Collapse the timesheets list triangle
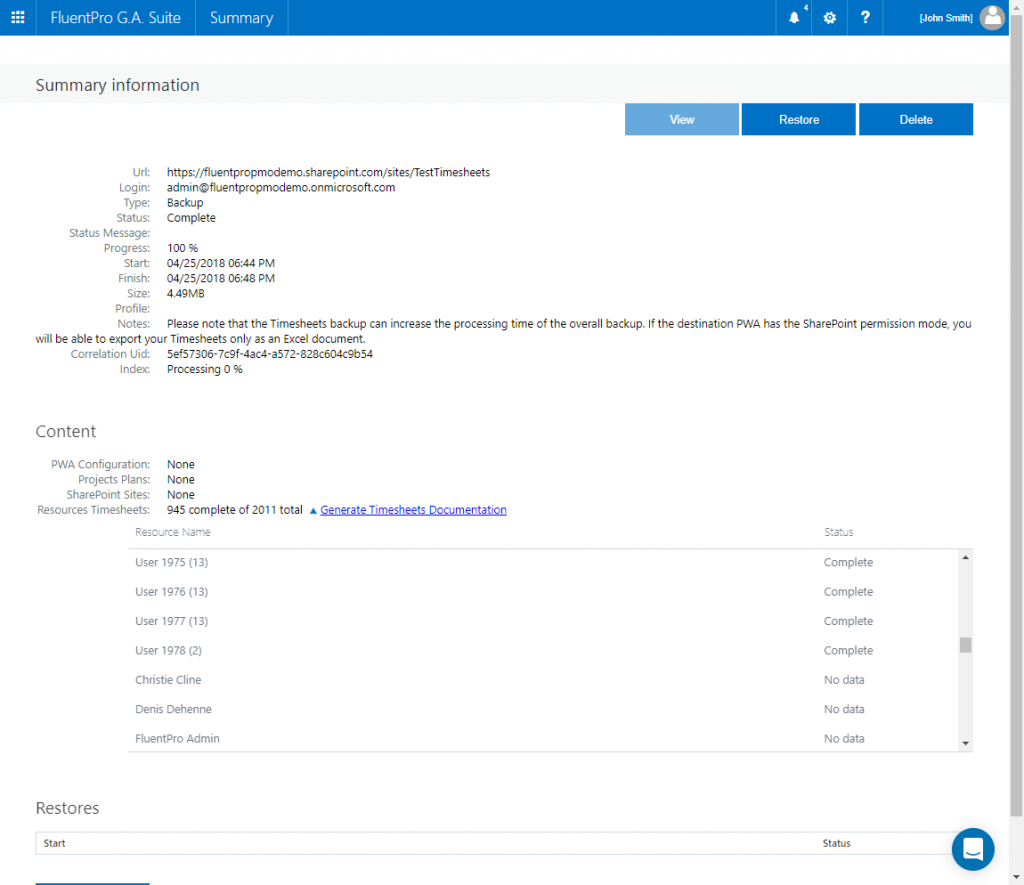This screenshot has width=1024, height=885. click(313, 511)
